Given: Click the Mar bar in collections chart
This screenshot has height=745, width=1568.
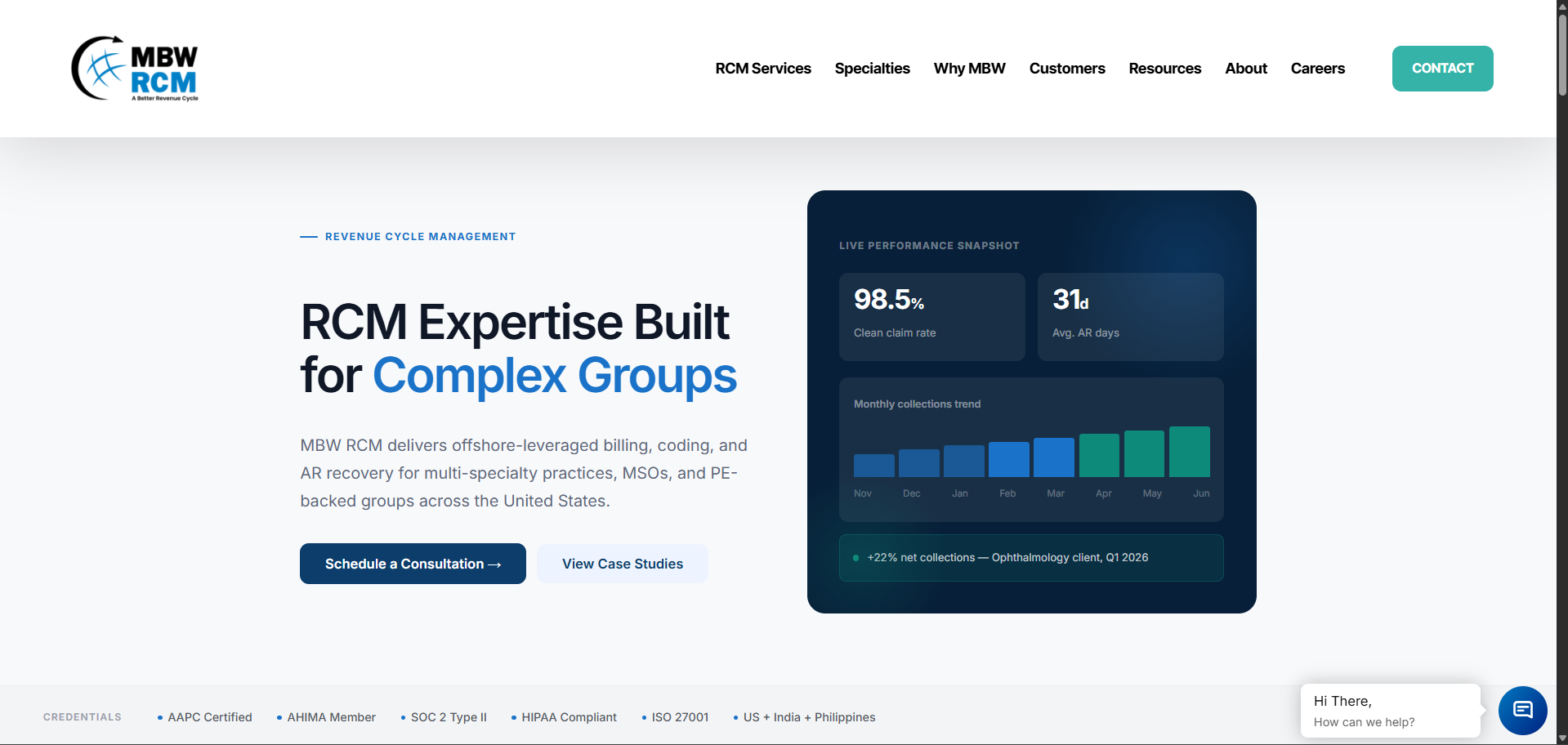Looking at the screenshot, I should click(x=1053, y=457).
